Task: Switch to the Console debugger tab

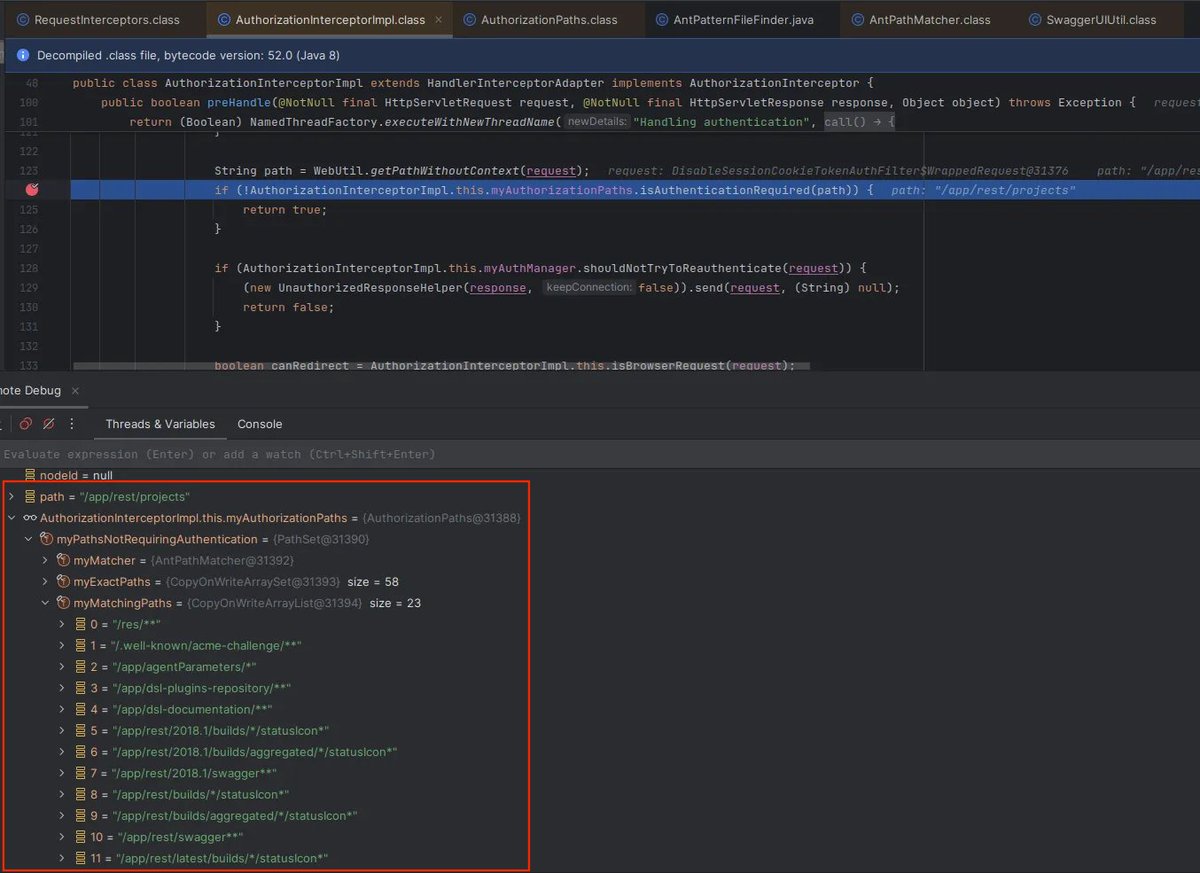Action: click(260, 424)
